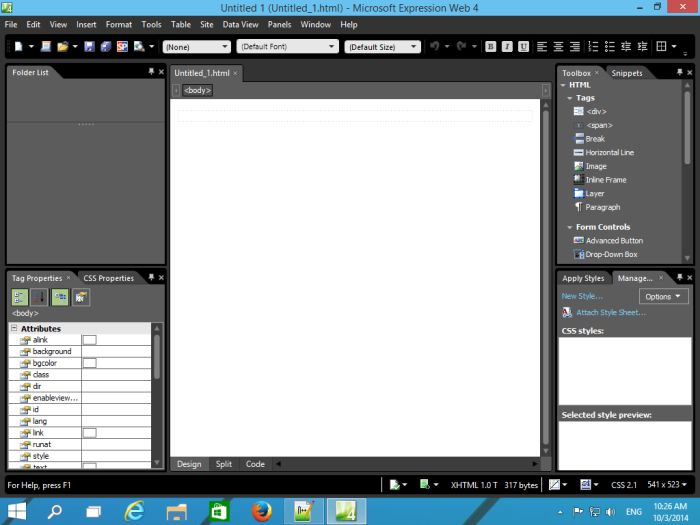Click Show Set Properties on Top icon
The width and height of the screenshot is (700, 525).
(x=61, y=296)
